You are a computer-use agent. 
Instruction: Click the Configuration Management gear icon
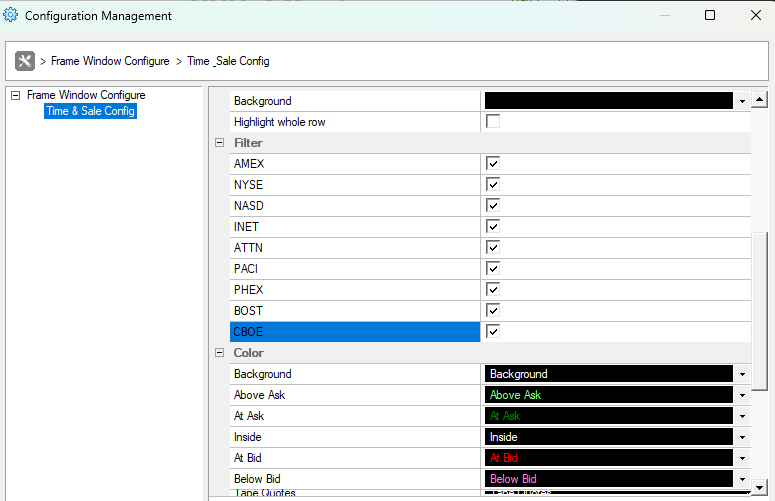click(x=10, y=15)
